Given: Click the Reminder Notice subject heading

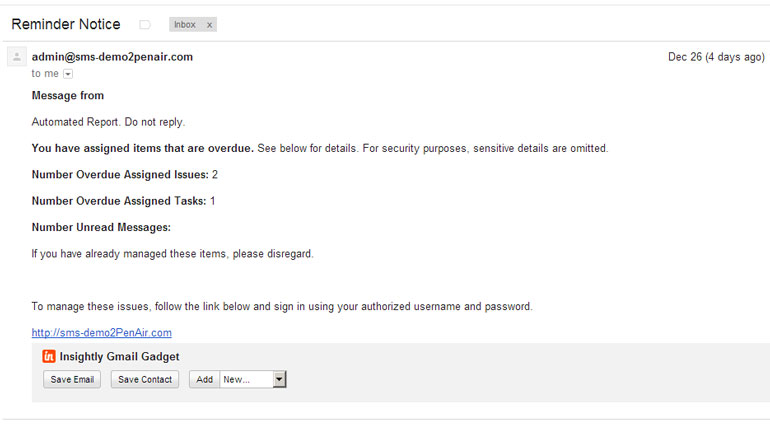Looking at the screenshot, I should tap(66, 24).
